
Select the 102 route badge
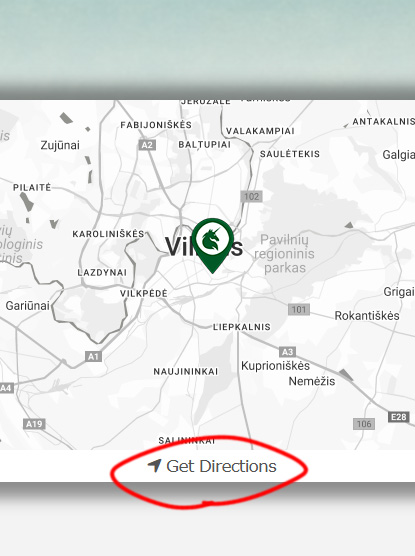point(251,196)
